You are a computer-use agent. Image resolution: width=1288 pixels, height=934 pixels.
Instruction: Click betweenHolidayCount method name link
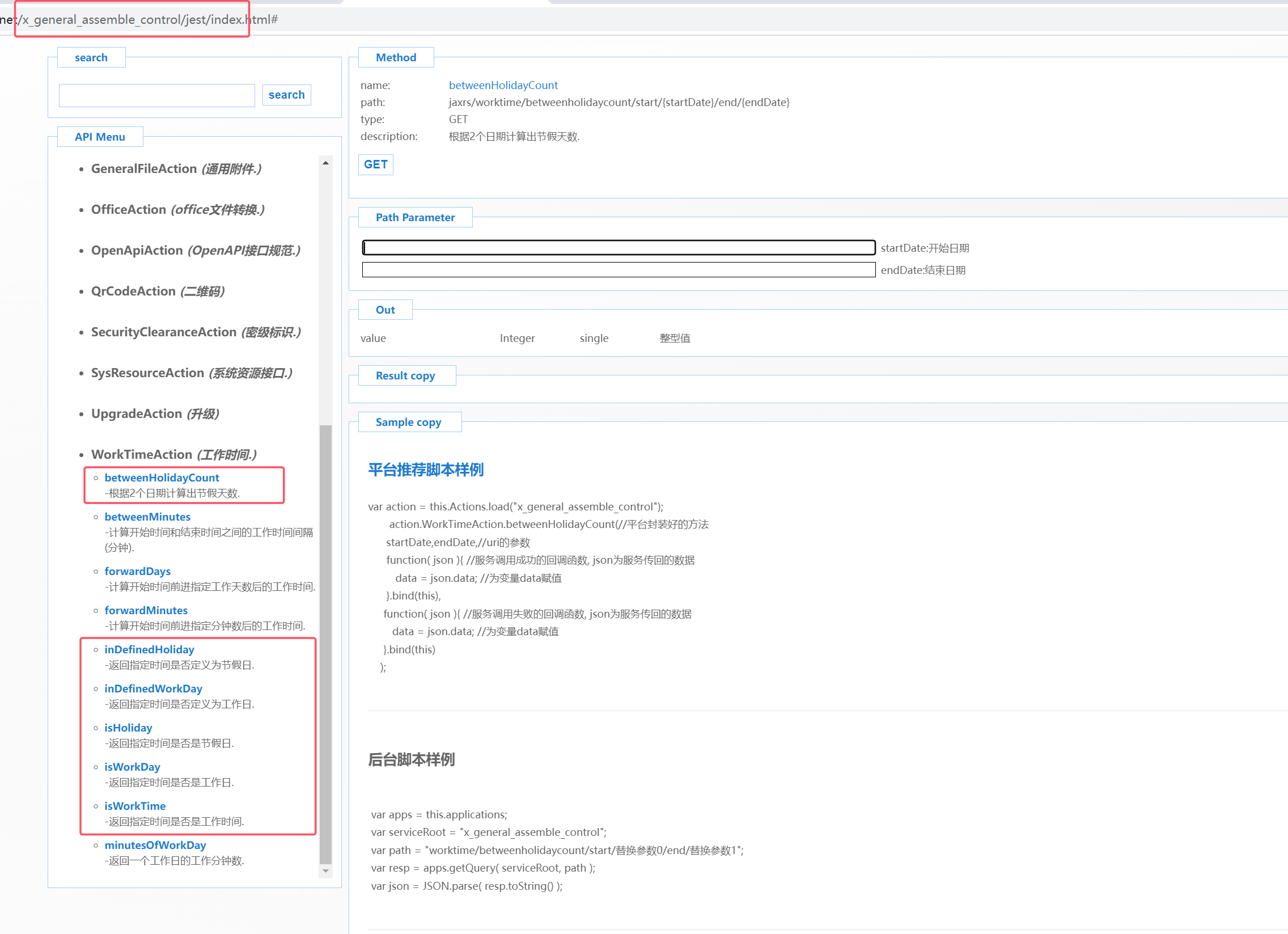click(x=503, y=85)
